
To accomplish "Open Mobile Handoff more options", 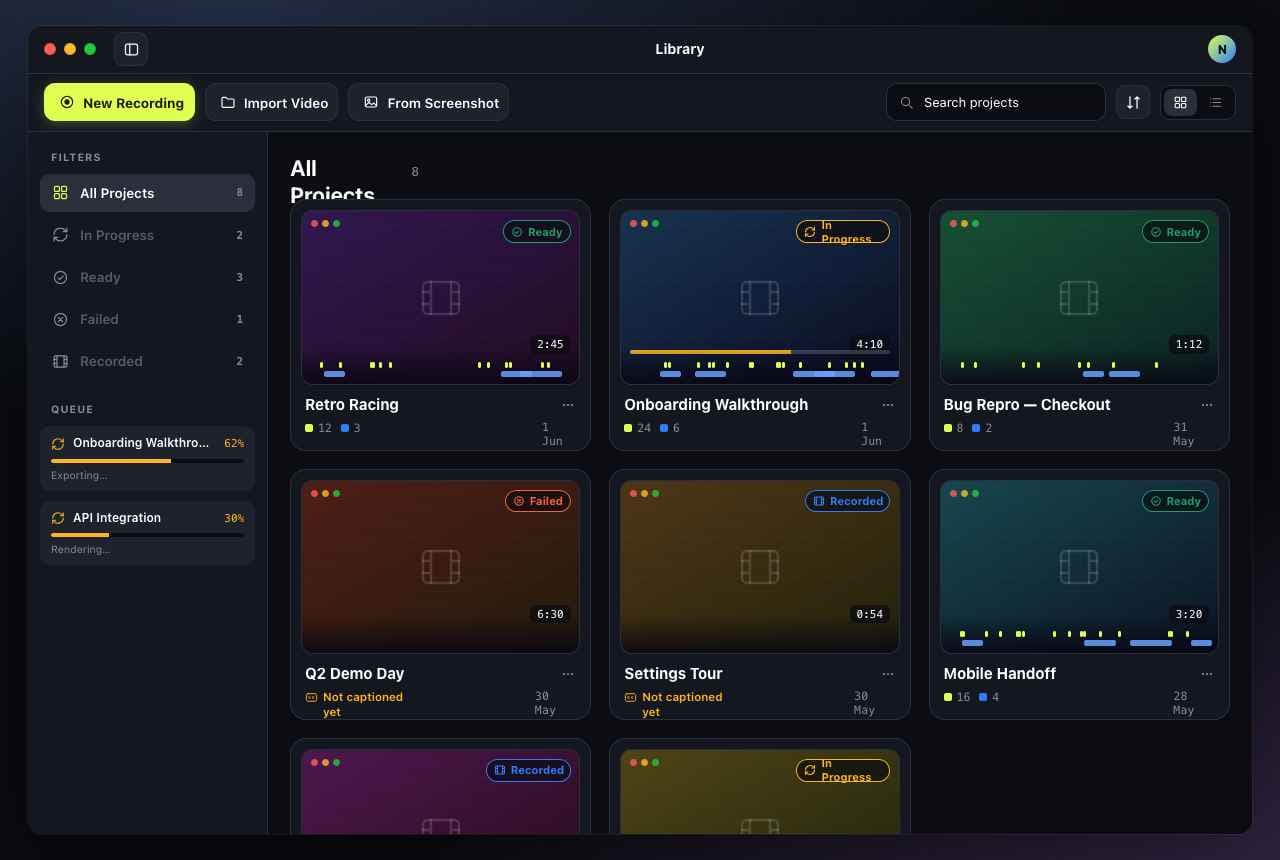I will (x=1207, y=674).
